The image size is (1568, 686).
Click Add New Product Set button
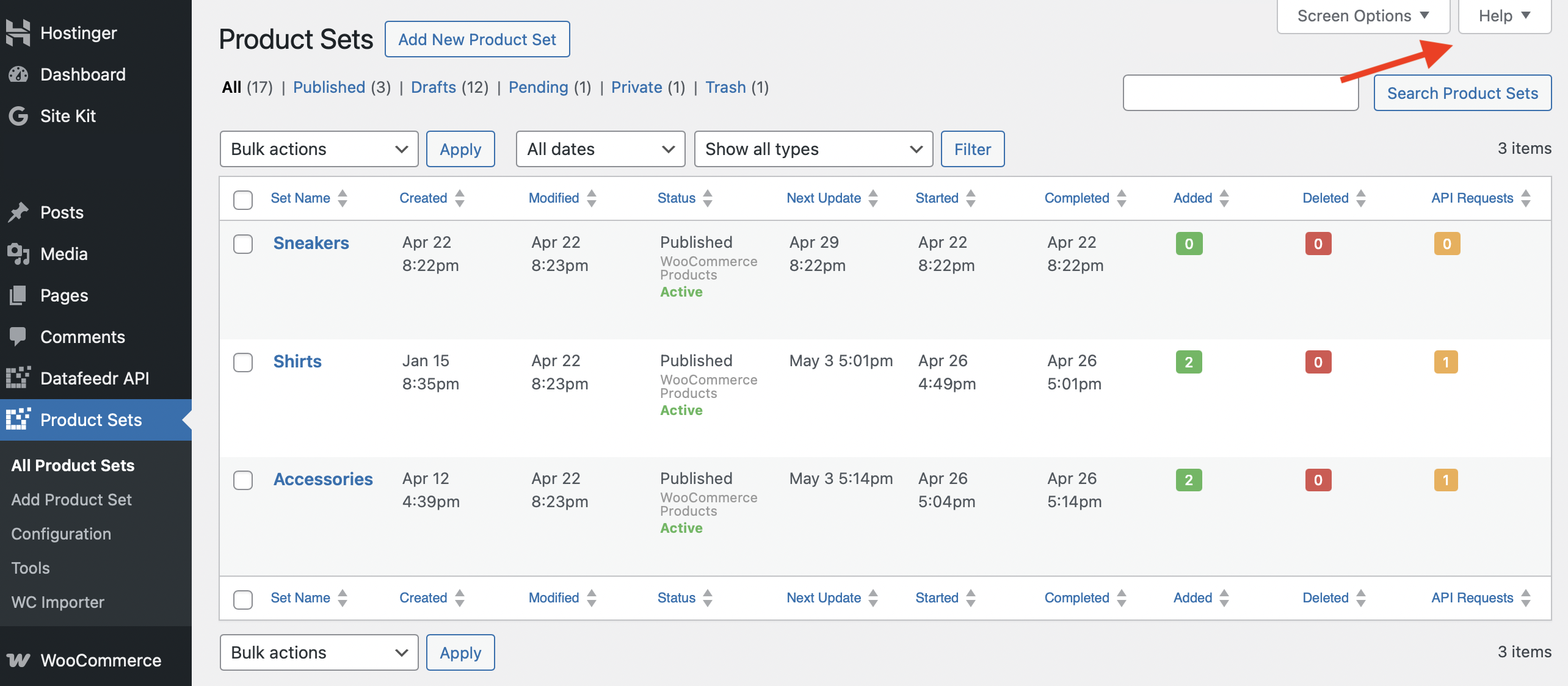click(x=477, y=39)
